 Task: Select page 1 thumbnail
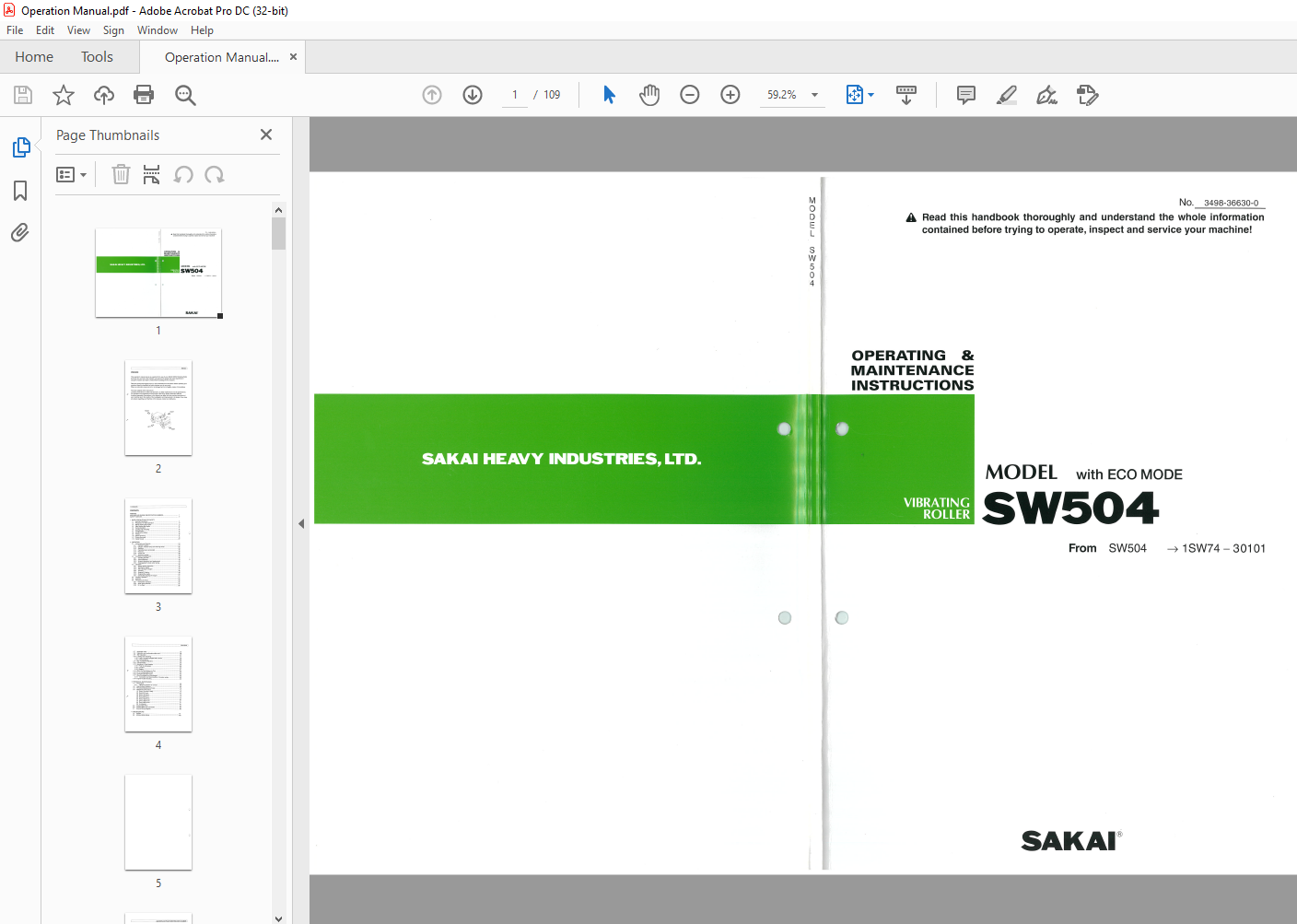point(158,274)
